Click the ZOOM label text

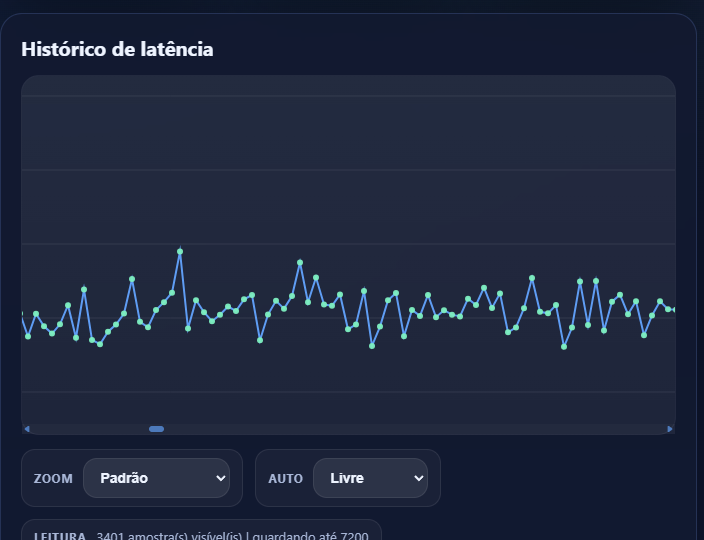click(x=53, y=479)
